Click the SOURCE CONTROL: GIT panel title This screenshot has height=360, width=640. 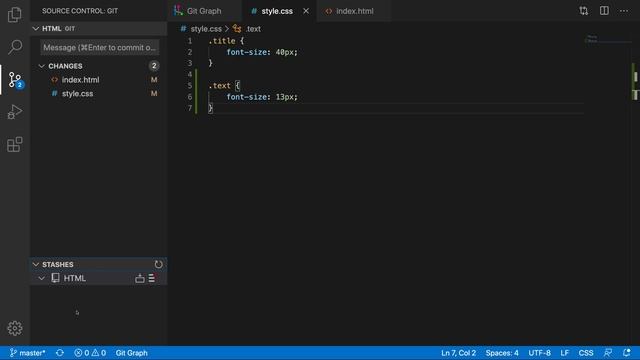80,11
